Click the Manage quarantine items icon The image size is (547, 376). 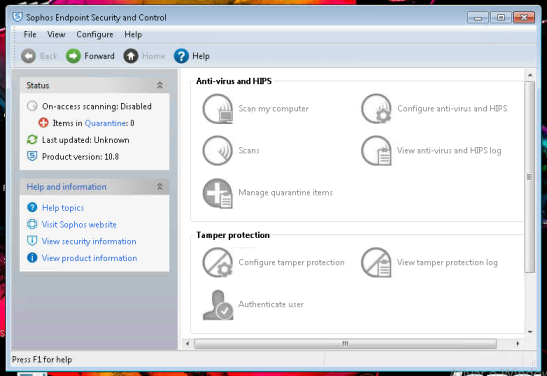(218, 193)
